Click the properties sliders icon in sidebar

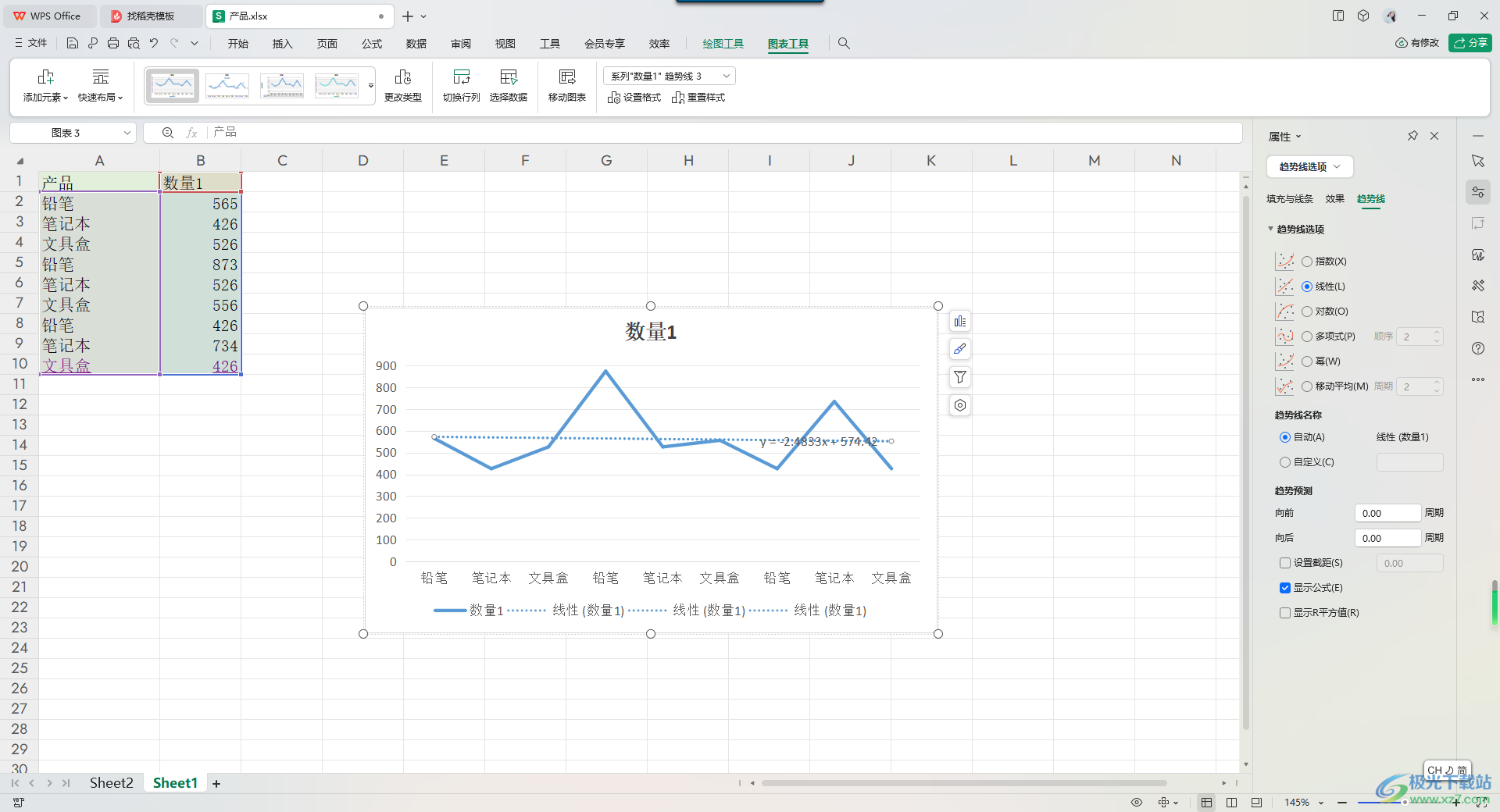(x=1478, y=192)
